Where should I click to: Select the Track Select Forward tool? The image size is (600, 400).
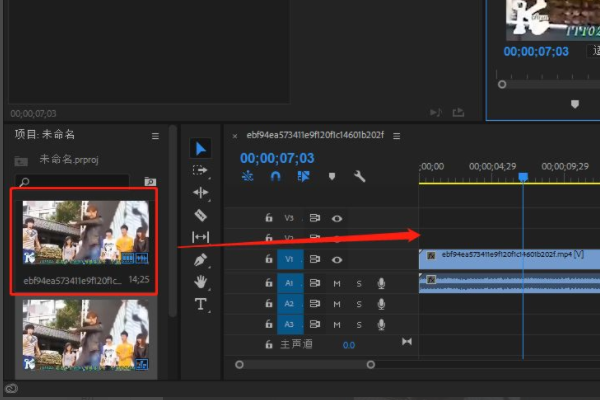point(200,171)
